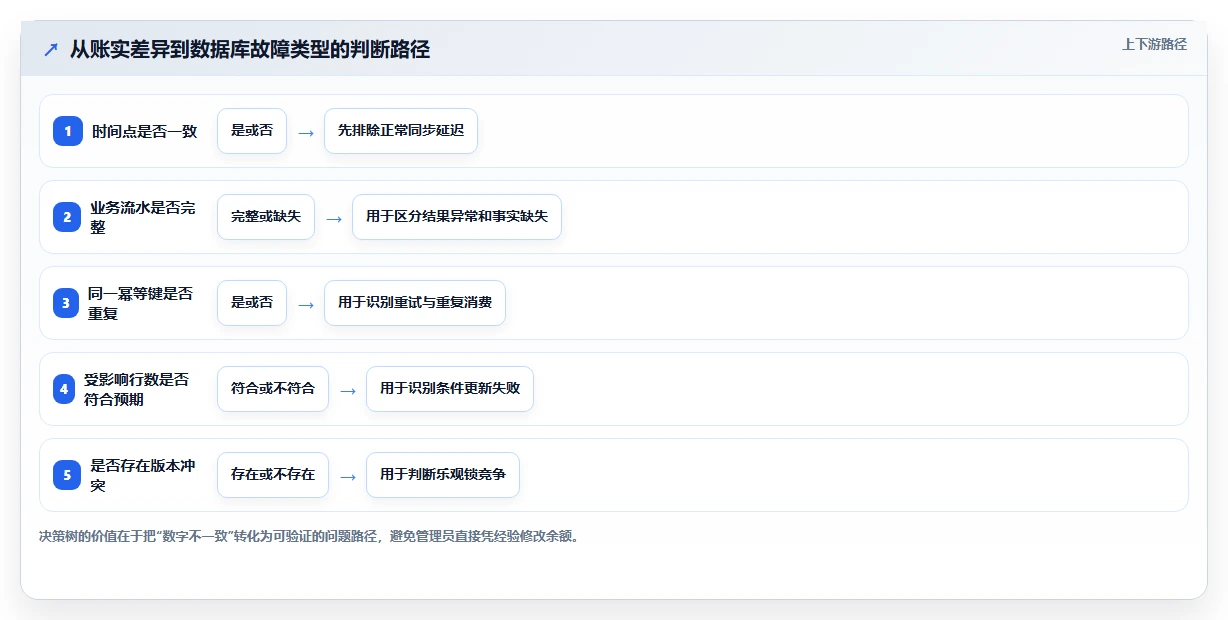Image resolution: width=1228 pixels, height=620 pixels.
Task: Click step number 3 badge
Action: pyautogui.click(x=68, y=303)
